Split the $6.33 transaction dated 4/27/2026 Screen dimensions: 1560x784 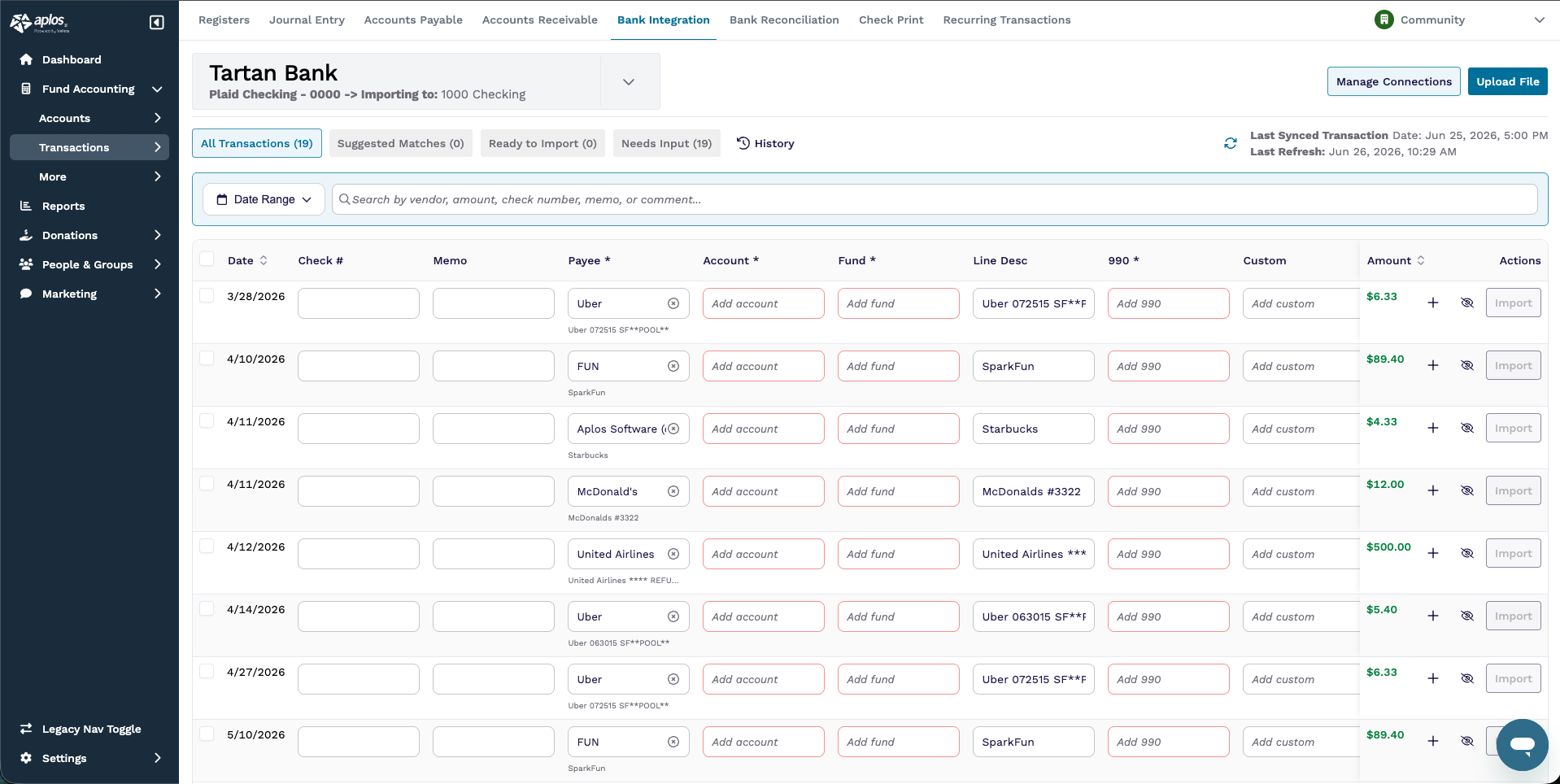click(x=1433, y=678)
